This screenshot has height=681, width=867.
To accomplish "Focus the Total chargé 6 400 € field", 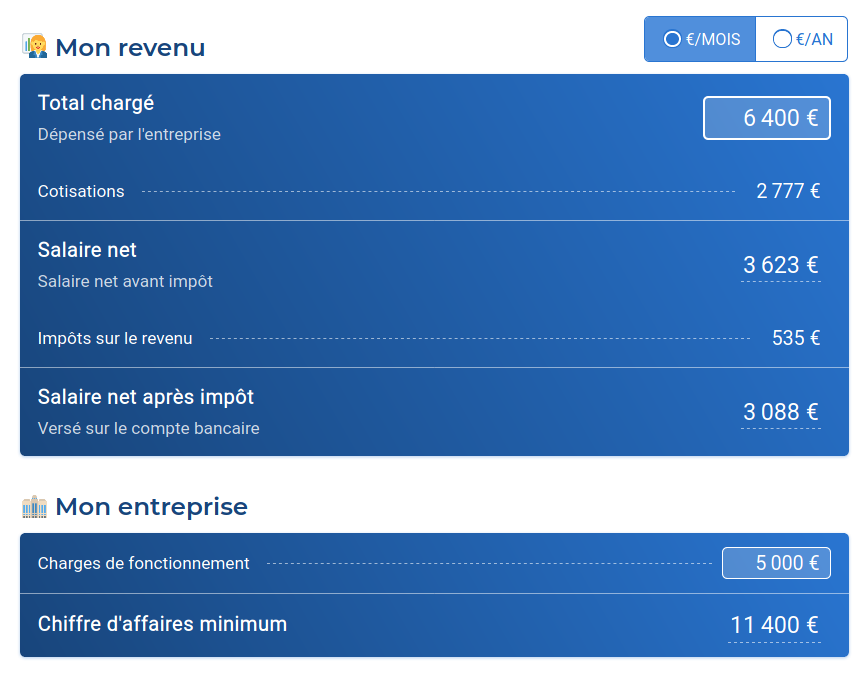I will tap(766, 118).
